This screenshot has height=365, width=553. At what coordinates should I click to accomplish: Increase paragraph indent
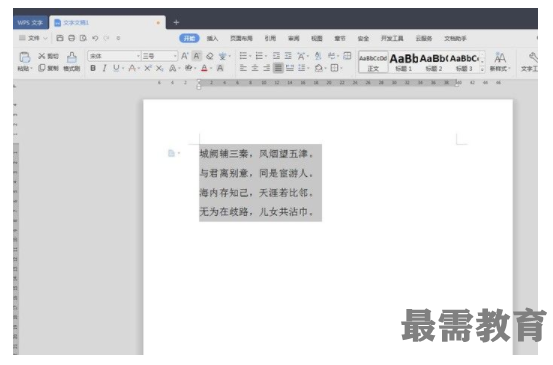[x=288, y=56]
